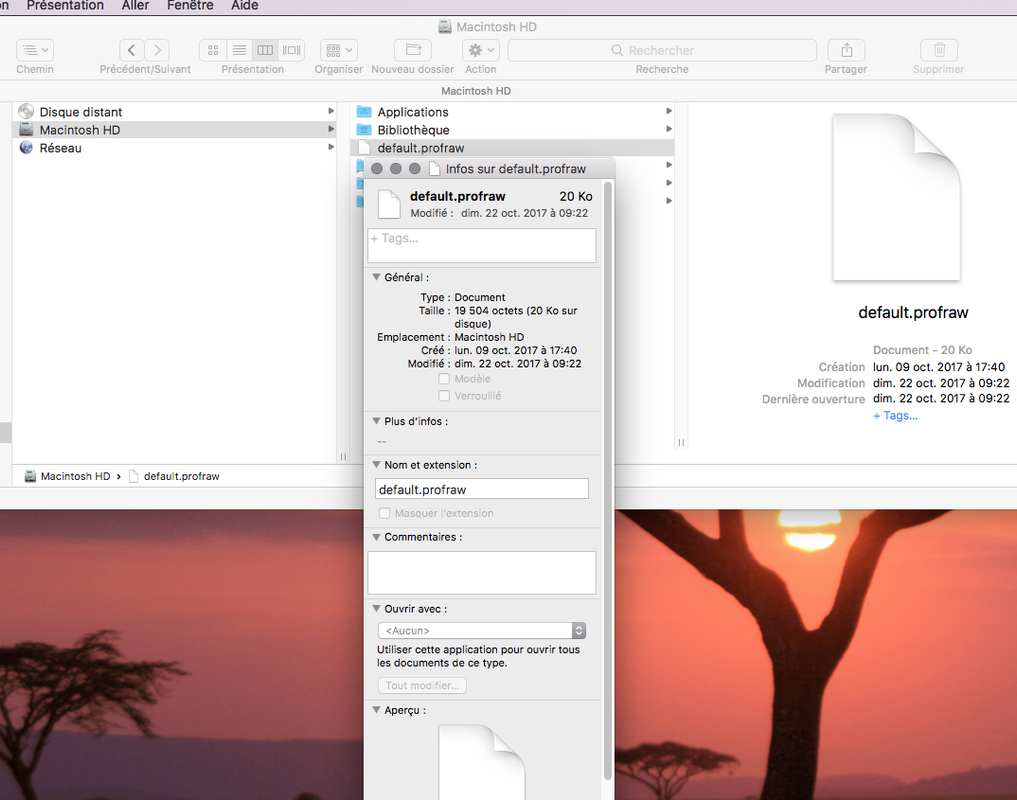1017x800 pixels.
Task: Click the Réseau globe icon
Action: (x=26, y=147)
